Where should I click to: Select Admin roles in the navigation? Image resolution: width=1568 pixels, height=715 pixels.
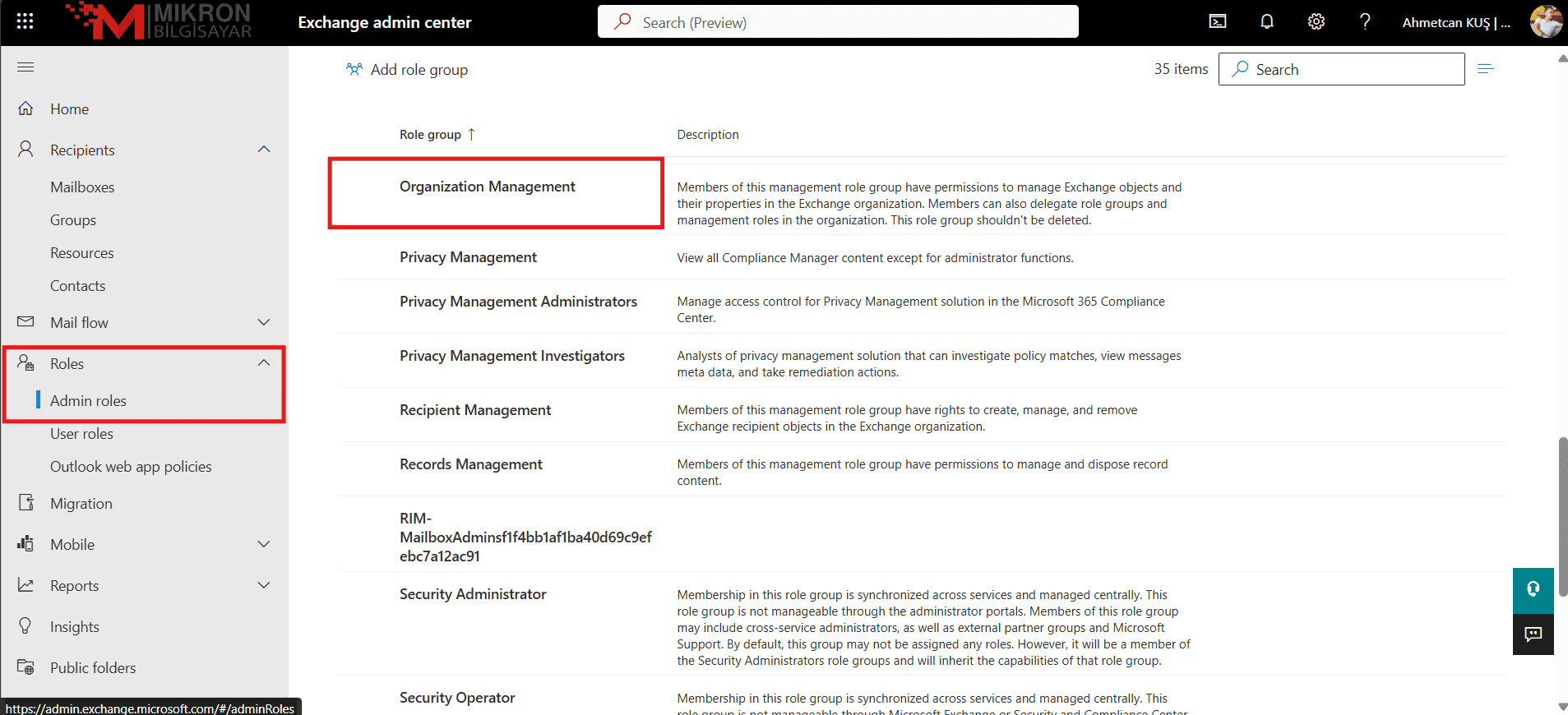coord(88,400)
